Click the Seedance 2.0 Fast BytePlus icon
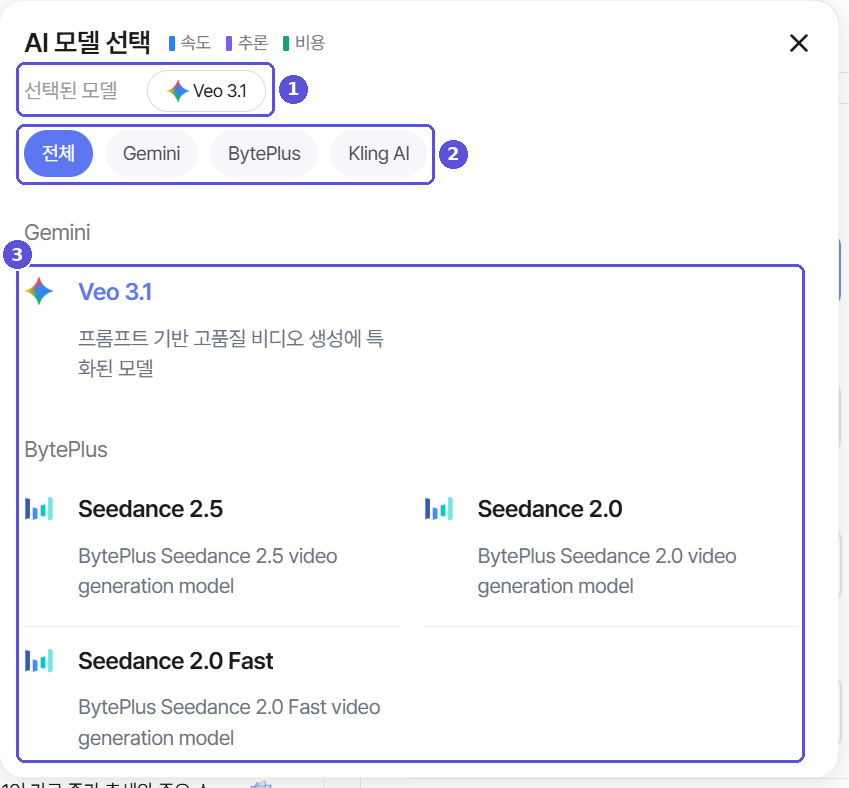 tap(39, 661)
